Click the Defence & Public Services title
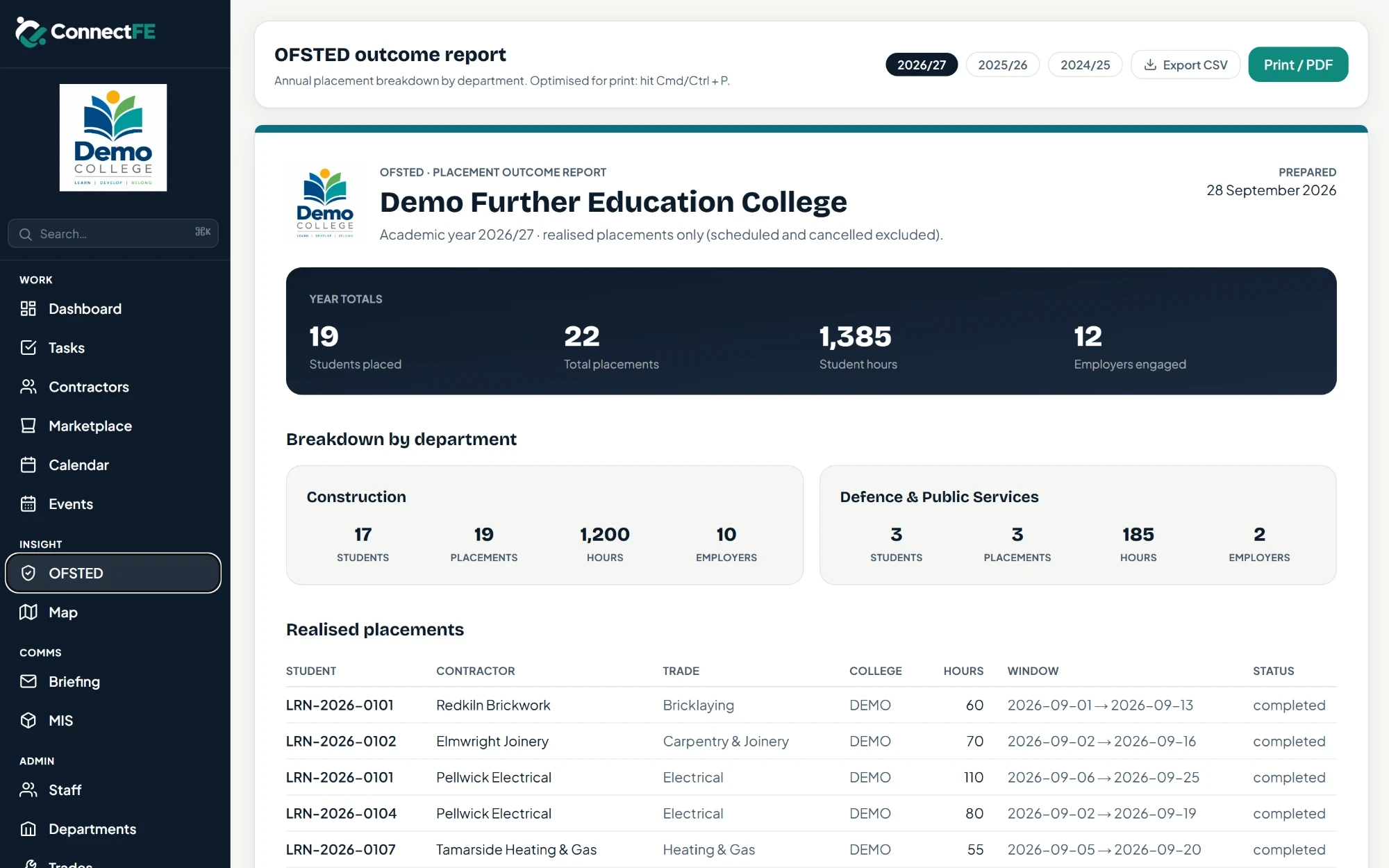 939,497
